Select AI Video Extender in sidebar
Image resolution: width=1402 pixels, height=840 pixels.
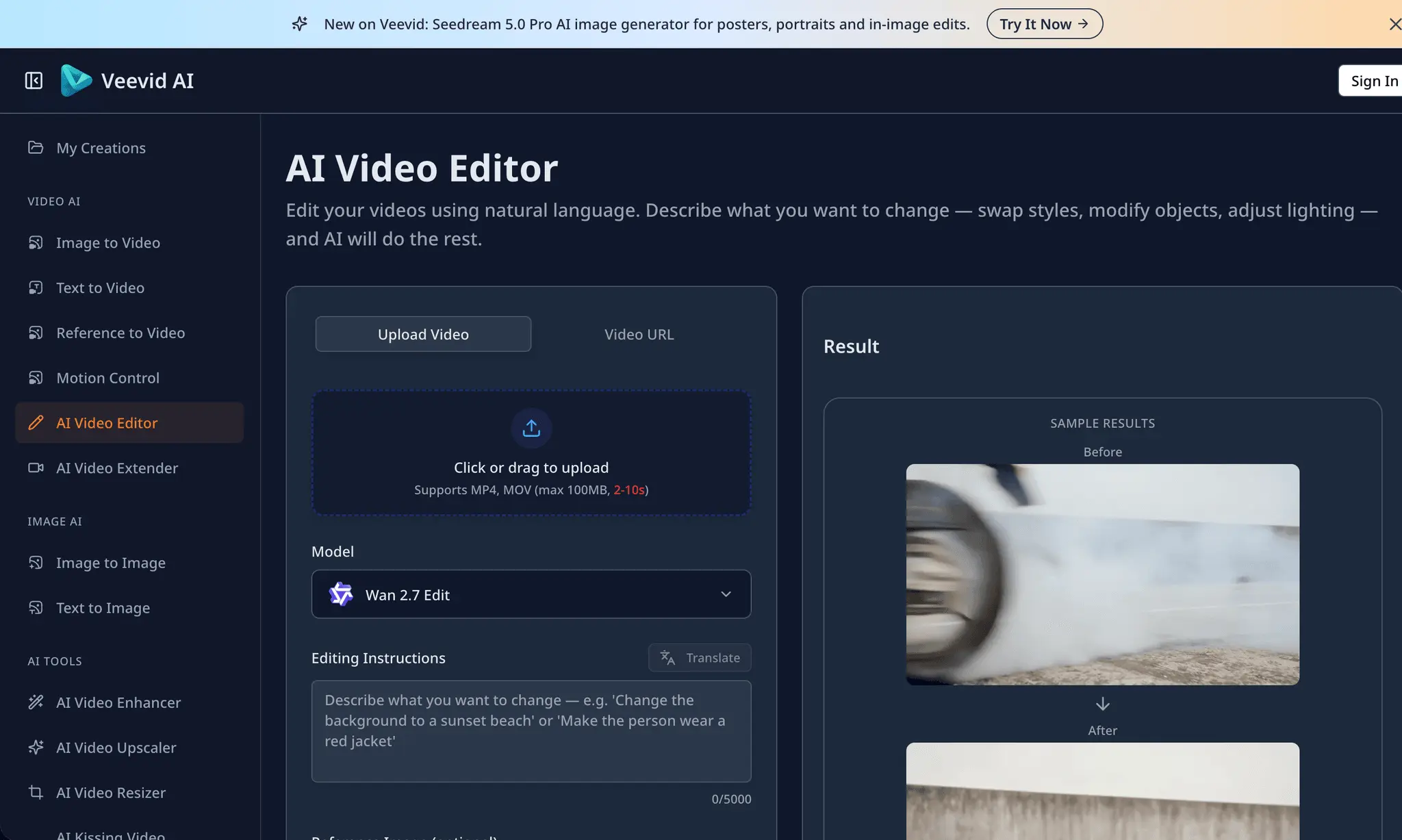[129, 468]
